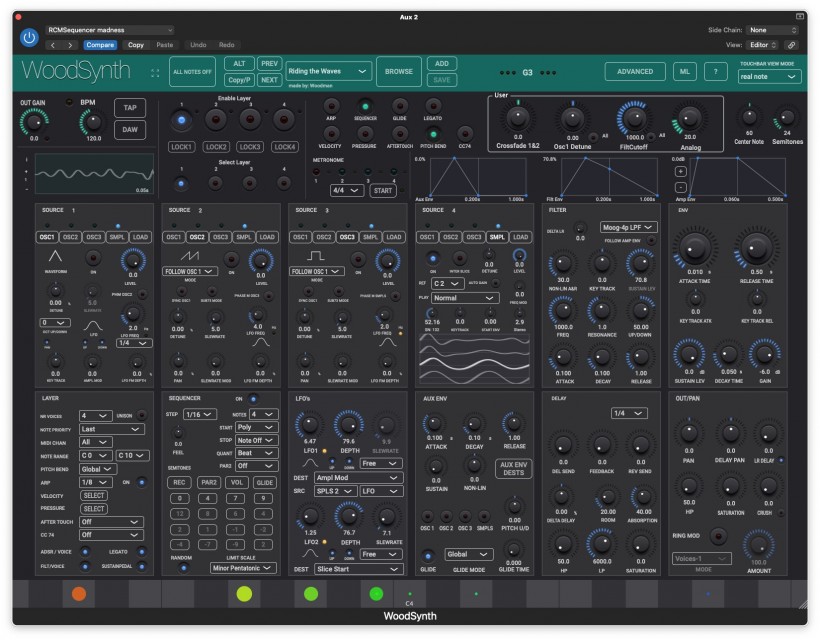Click the question mark help button
Image resolution: width=820 pixels, height=640 pixels.
tap(715, 71)
